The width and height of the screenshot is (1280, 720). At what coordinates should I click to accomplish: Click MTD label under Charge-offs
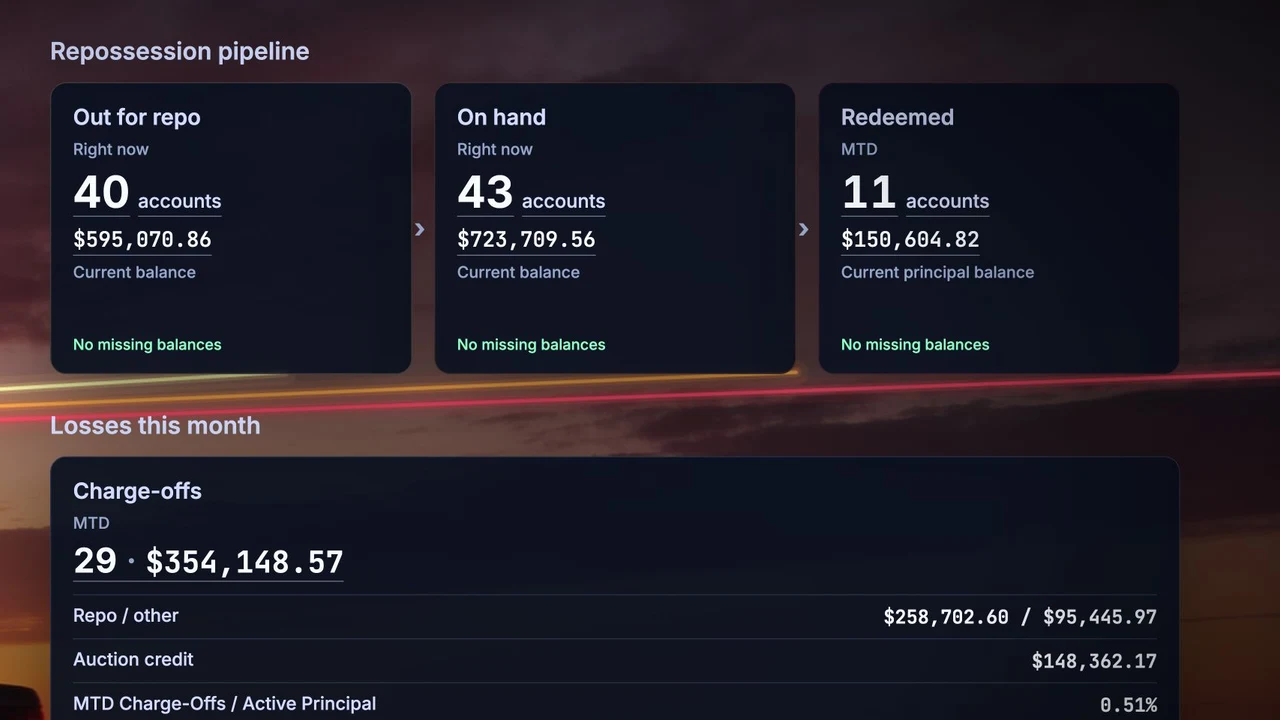coord(91,523)
